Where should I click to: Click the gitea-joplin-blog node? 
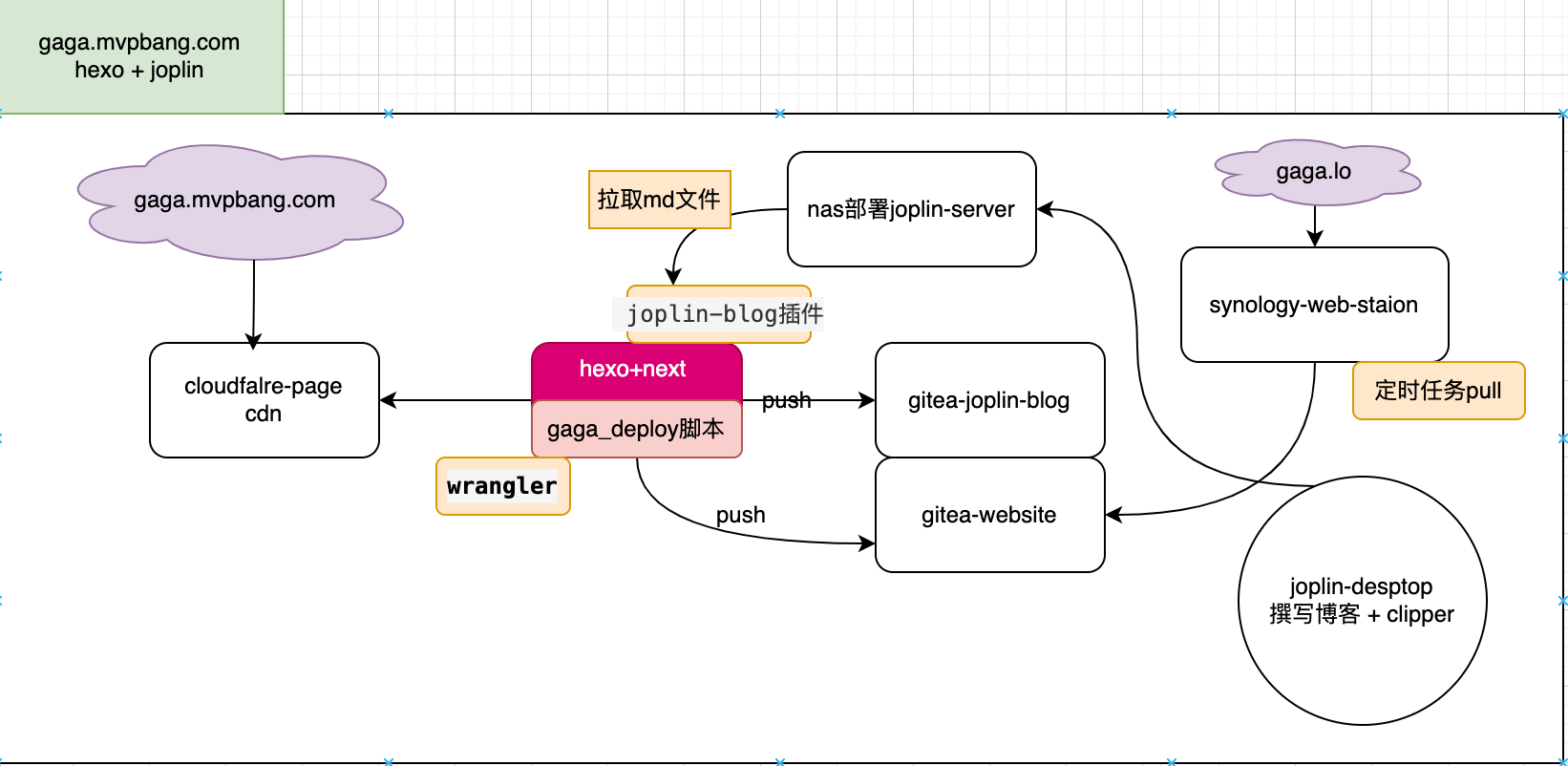pos(989,400)
